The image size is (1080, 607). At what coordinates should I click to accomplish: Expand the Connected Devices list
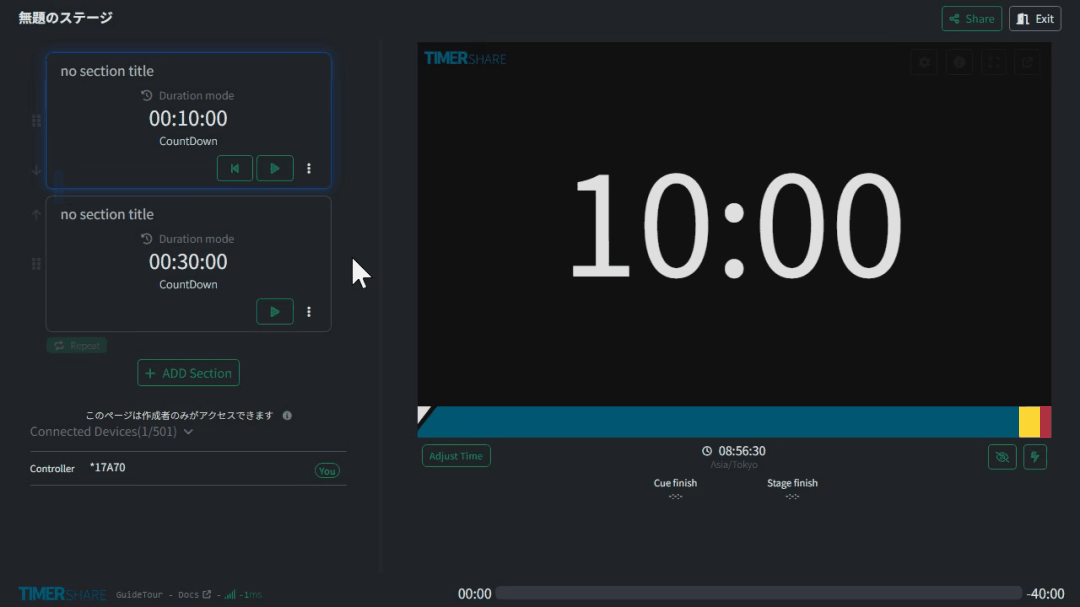pyautogui.click(x=188, y=432)
